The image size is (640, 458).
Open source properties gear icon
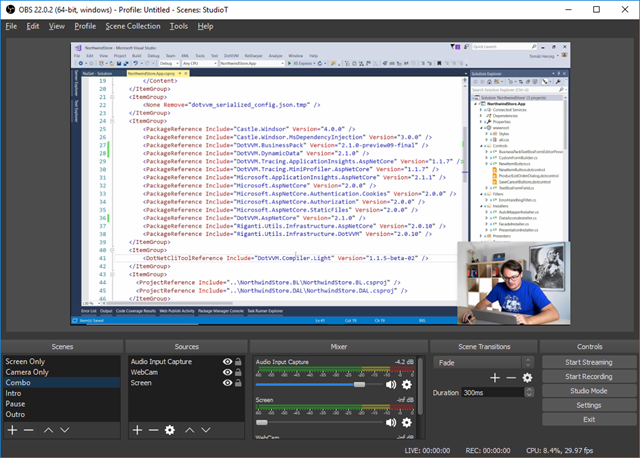170,430
